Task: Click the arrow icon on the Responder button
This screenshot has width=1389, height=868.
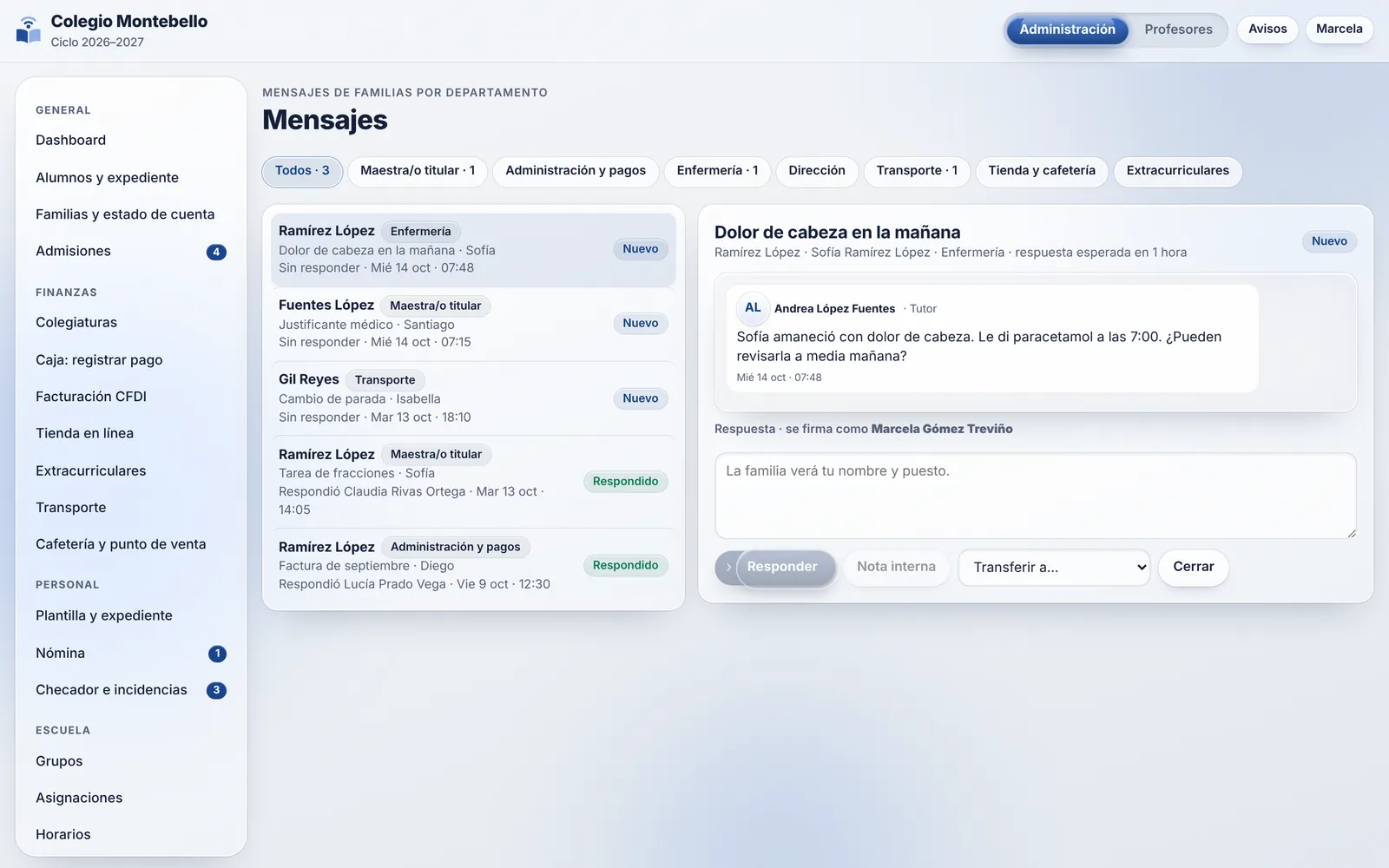Action: pyautogui.click(x=727, y=567)
